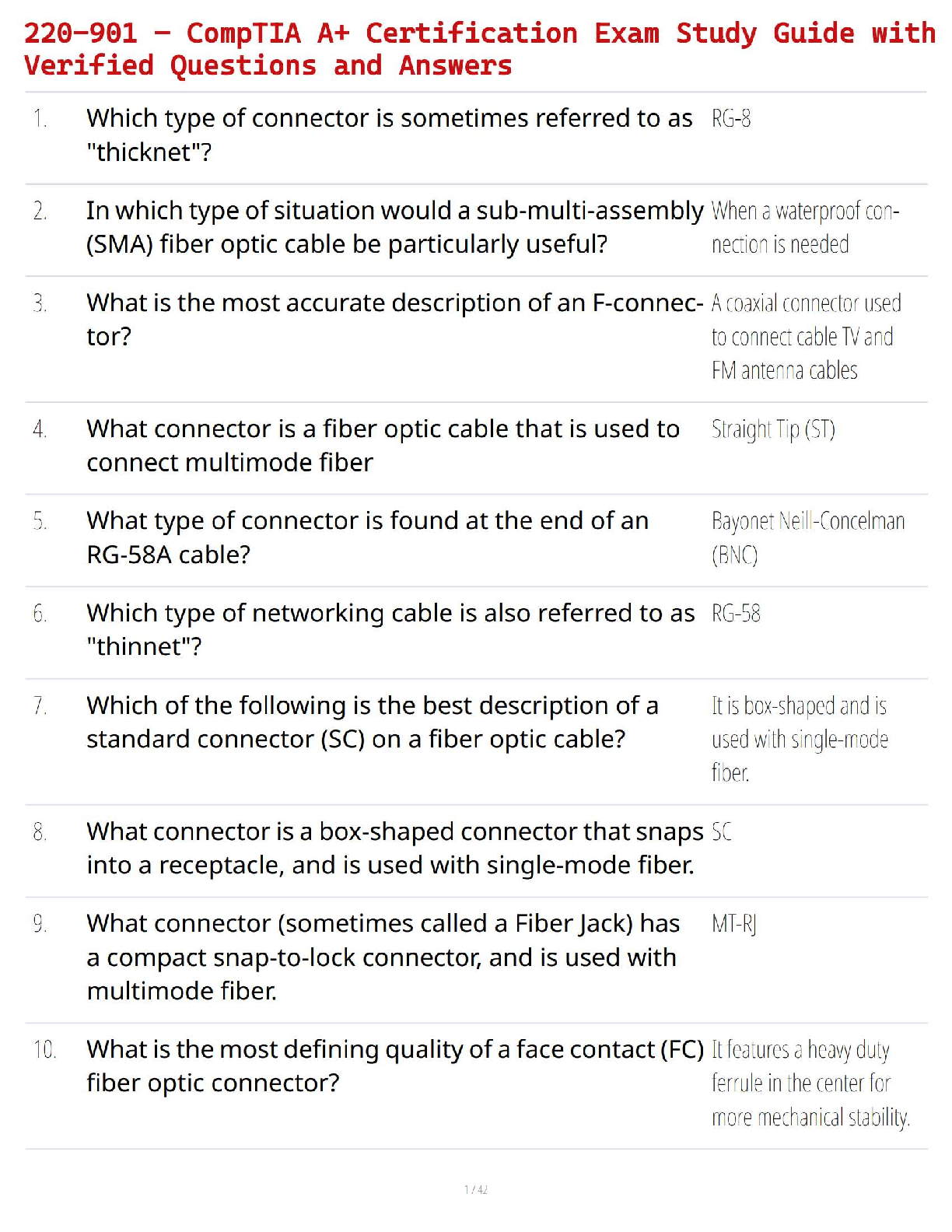Select the coaxial connector cable TV answer
The width and height of the screenshot is (952, 1232).
pos(805,337)
